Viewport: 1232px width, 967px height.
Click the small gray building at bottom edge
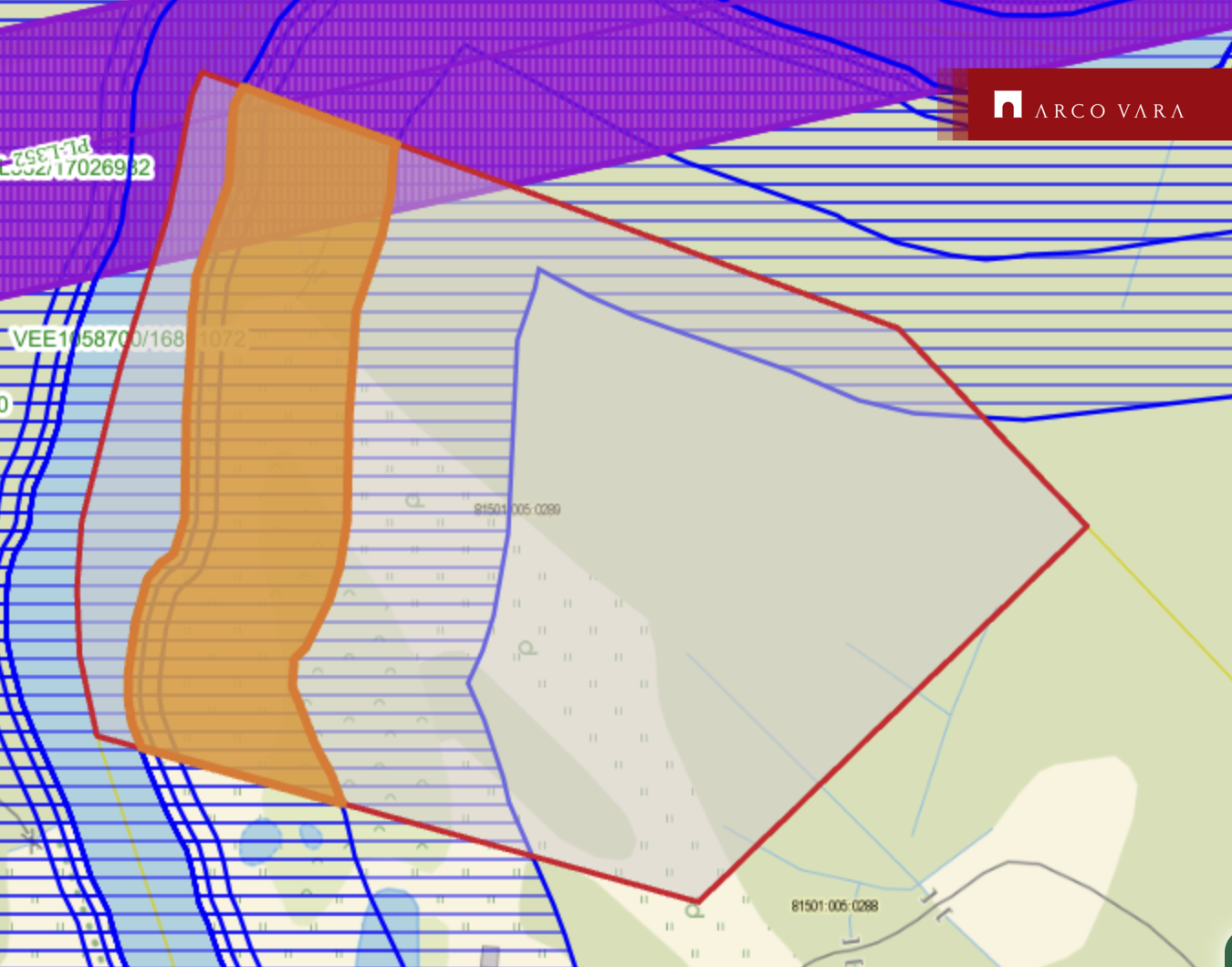[490, 957]
